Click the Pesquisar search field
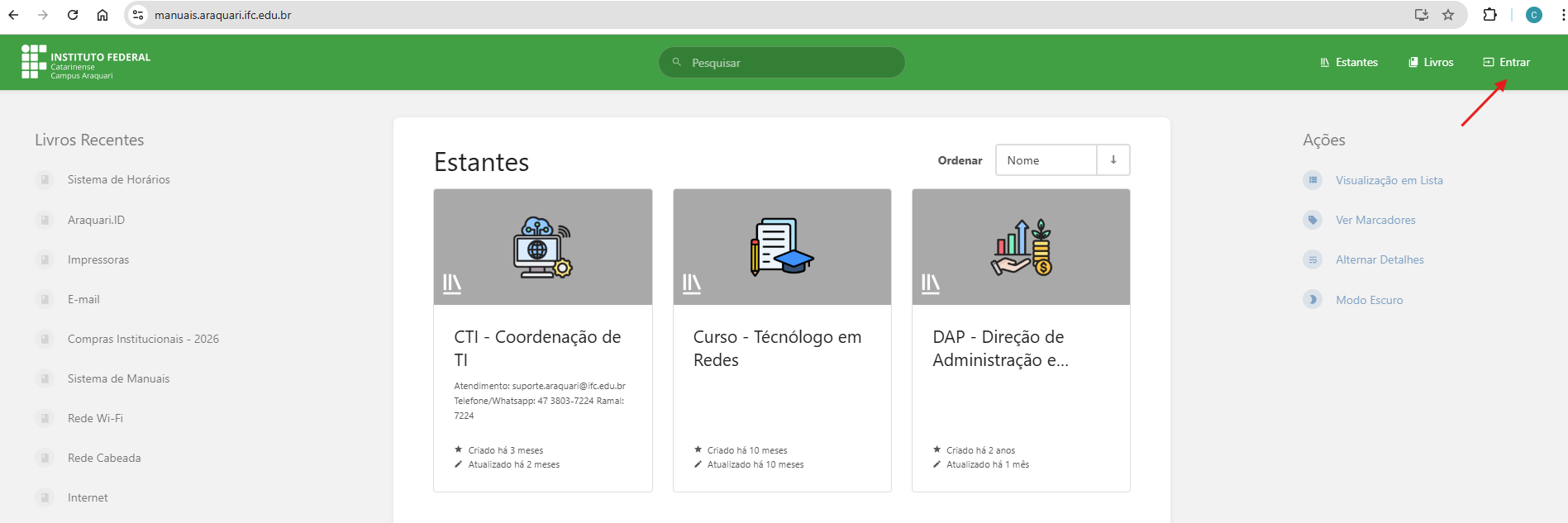Viewport: 1568px width, 523px height. click(x=782, y=63)
